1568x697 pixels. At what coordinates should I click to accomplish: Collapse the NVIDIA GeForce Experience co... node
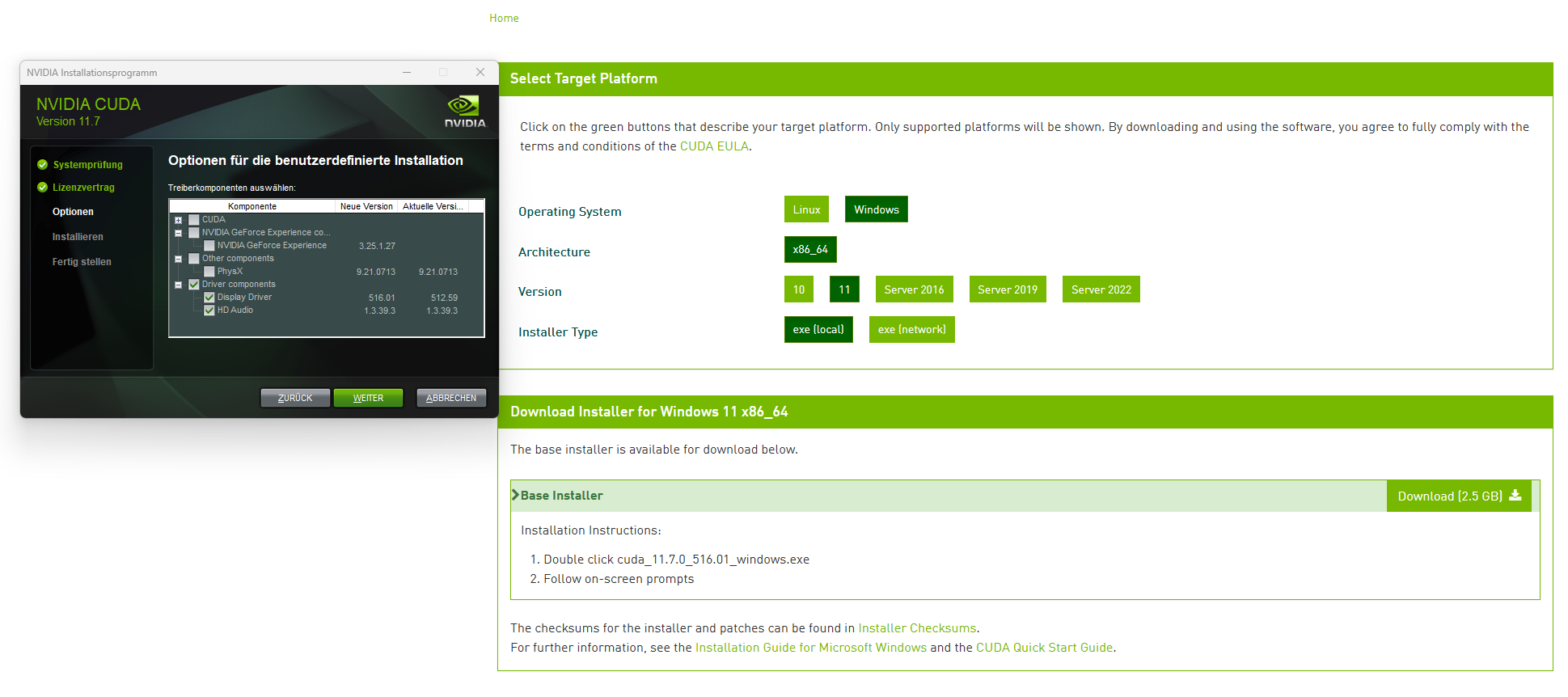tap(179, 233)
